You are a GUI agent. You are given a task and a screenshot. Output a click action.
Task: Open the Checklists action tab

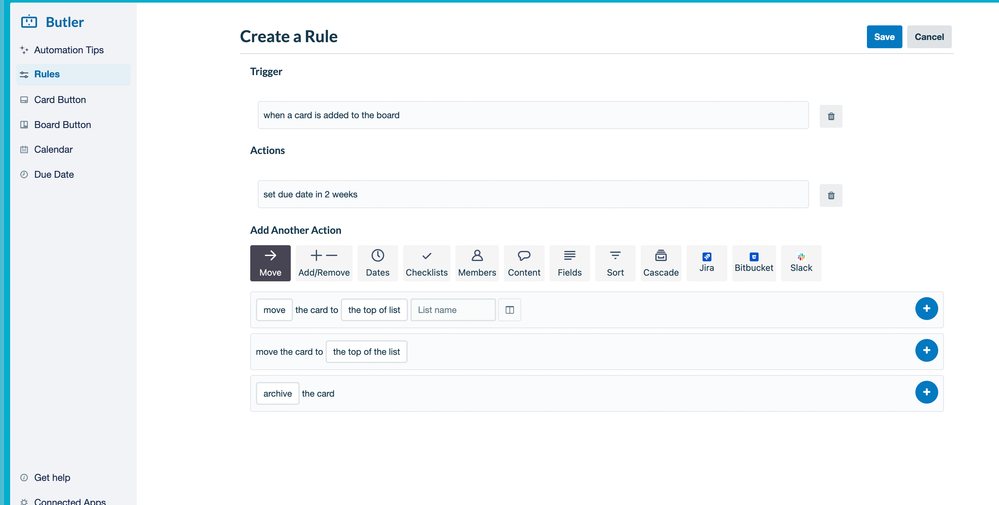(x=427, y=263)
